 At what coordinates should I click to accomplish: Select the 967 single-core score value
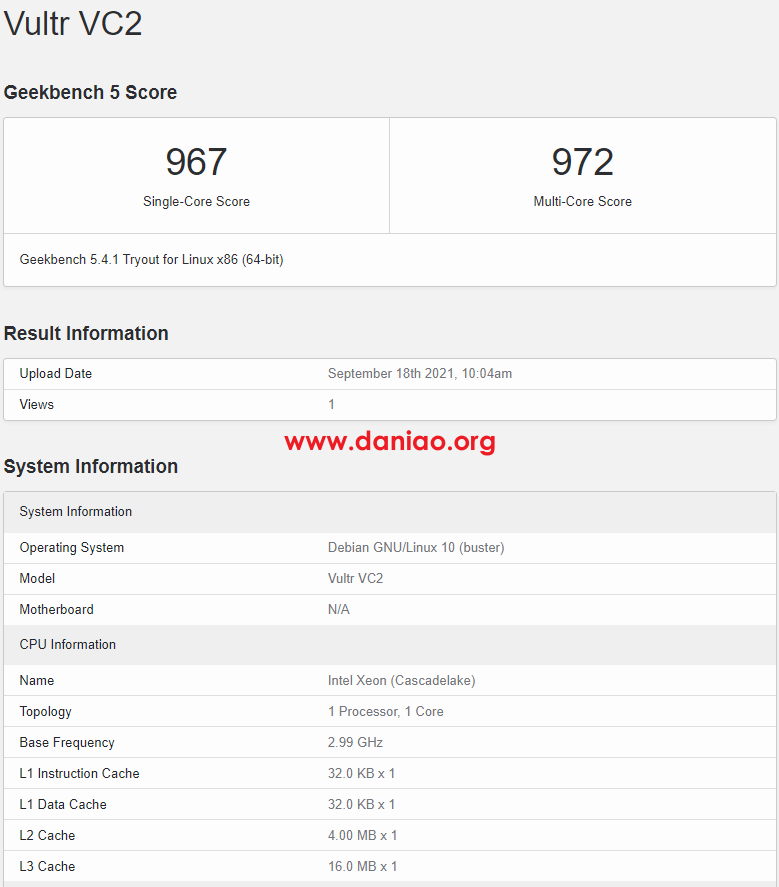coord(196,162)
